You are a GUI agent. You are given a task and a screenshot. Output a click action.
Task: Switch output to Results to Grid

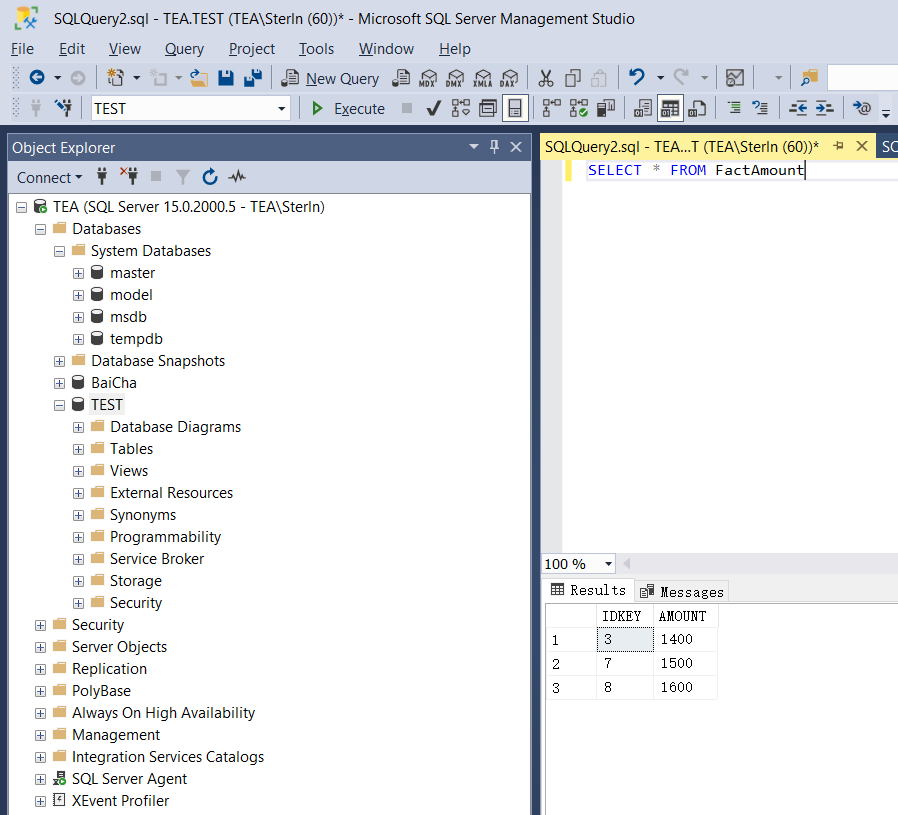click(669, 108)
